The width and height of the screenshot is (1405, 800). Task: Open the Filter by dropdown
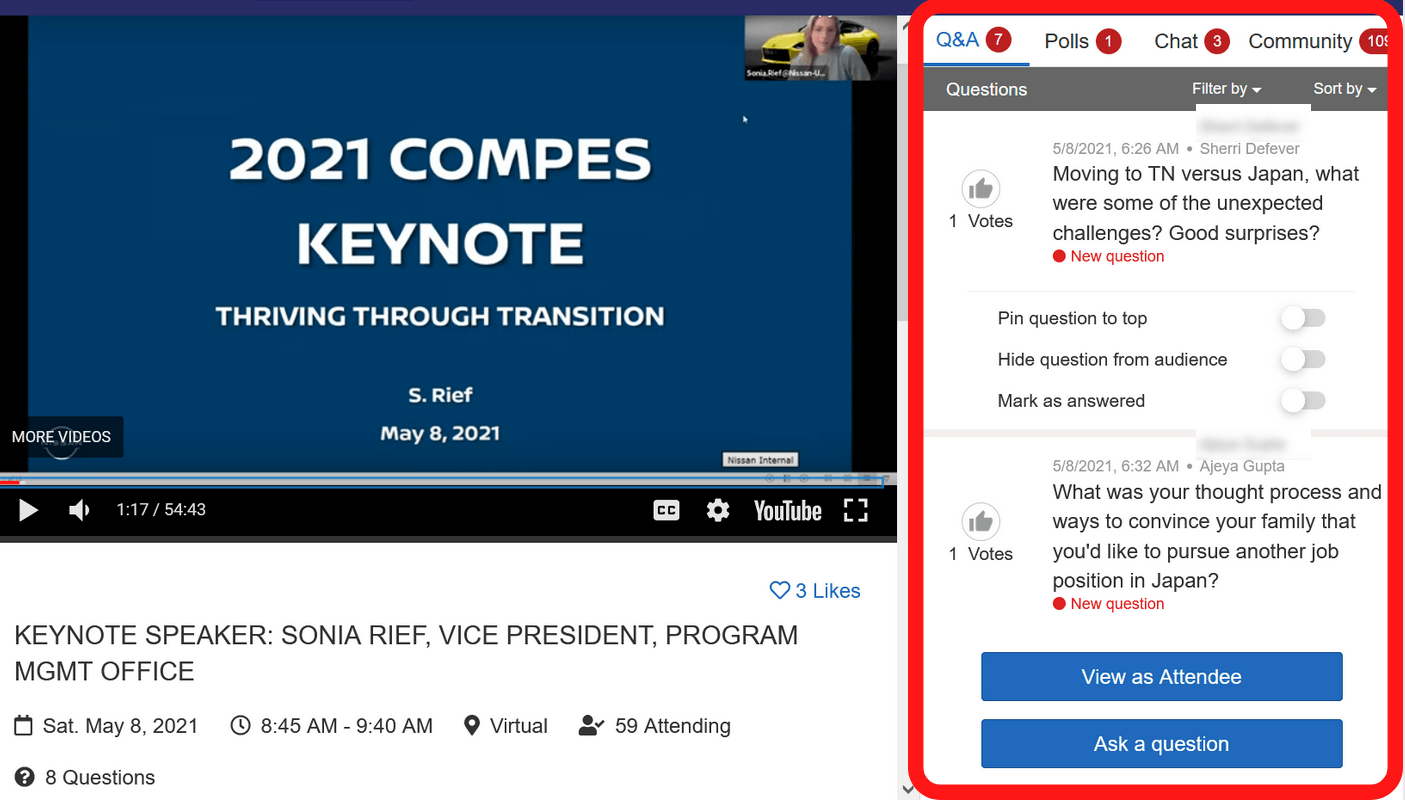click(x=1226, y=89)
